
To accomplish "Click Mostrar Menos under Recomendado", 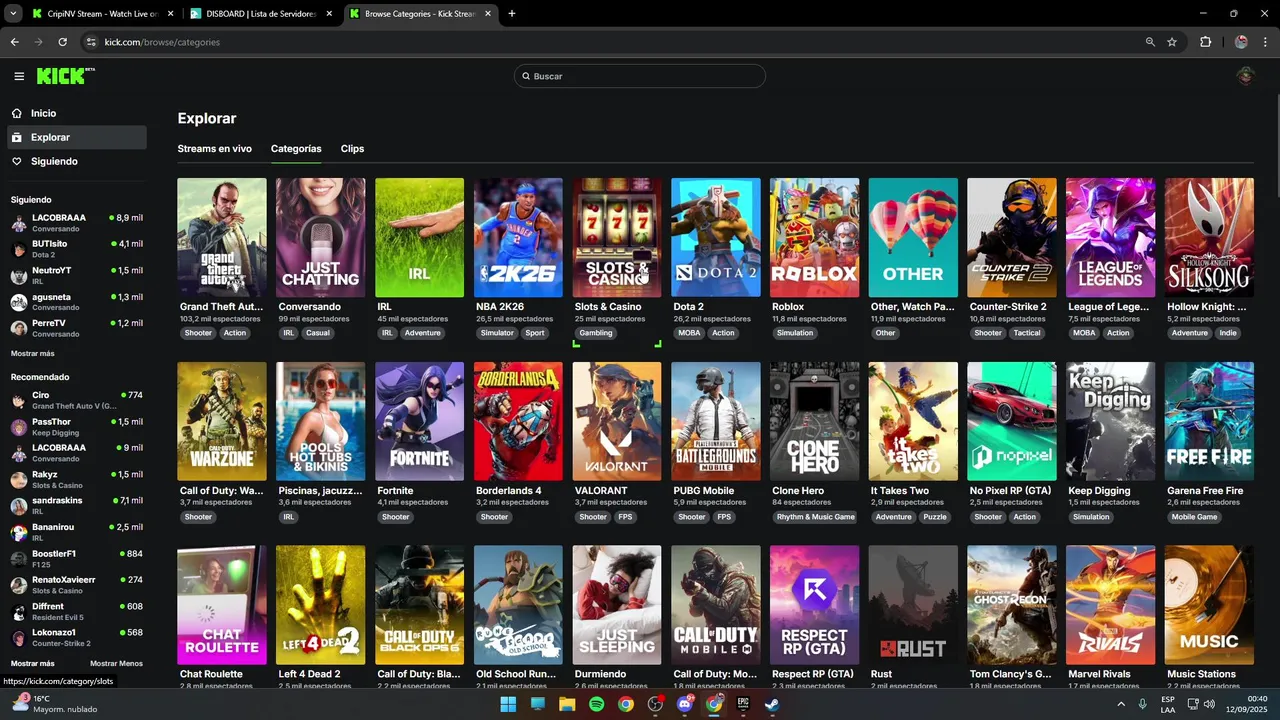I will (x=116, y=664).
